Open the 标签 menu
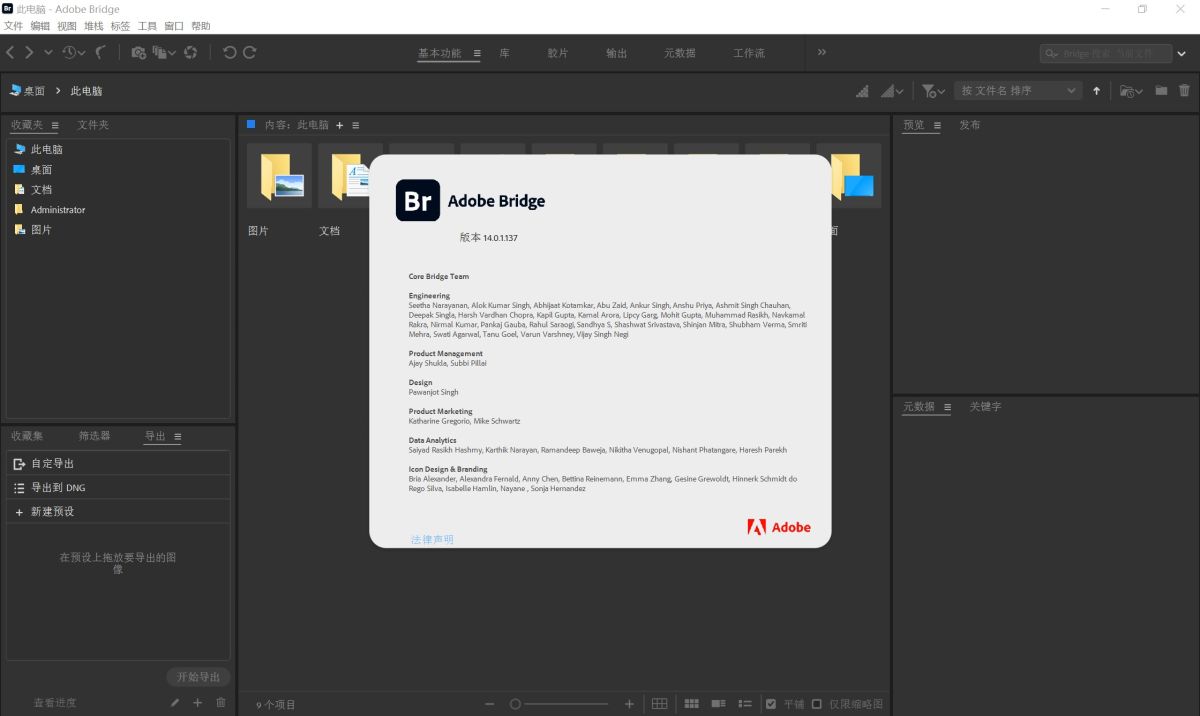1200x716 pixels. tap(120, 26)
